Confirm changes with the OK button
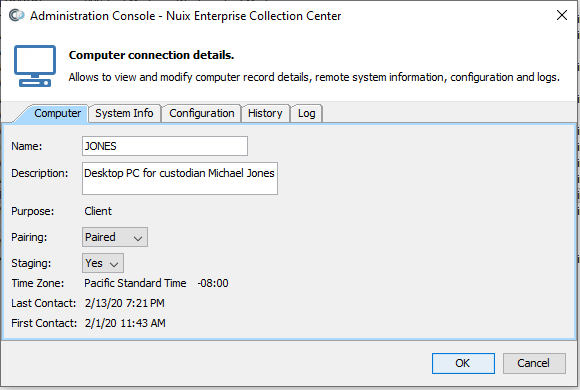 point(463,363)
